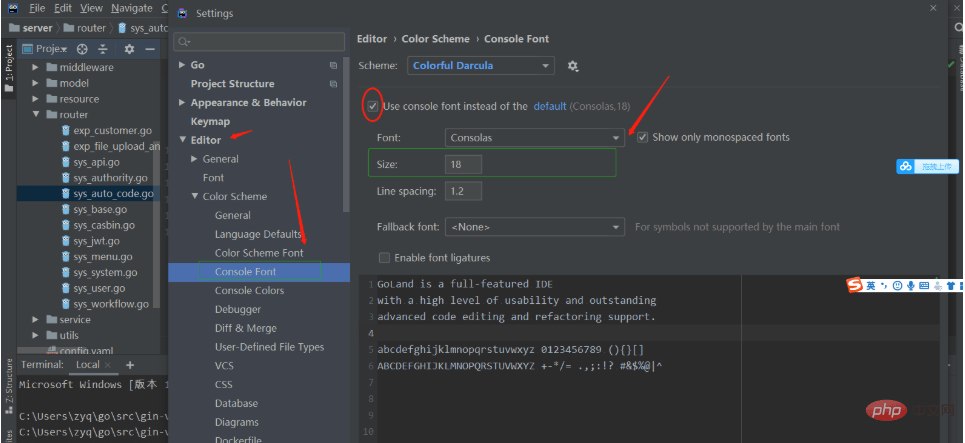Click the Line spacing input field
This screenshot has width=965, height=443.
(463, 191)
